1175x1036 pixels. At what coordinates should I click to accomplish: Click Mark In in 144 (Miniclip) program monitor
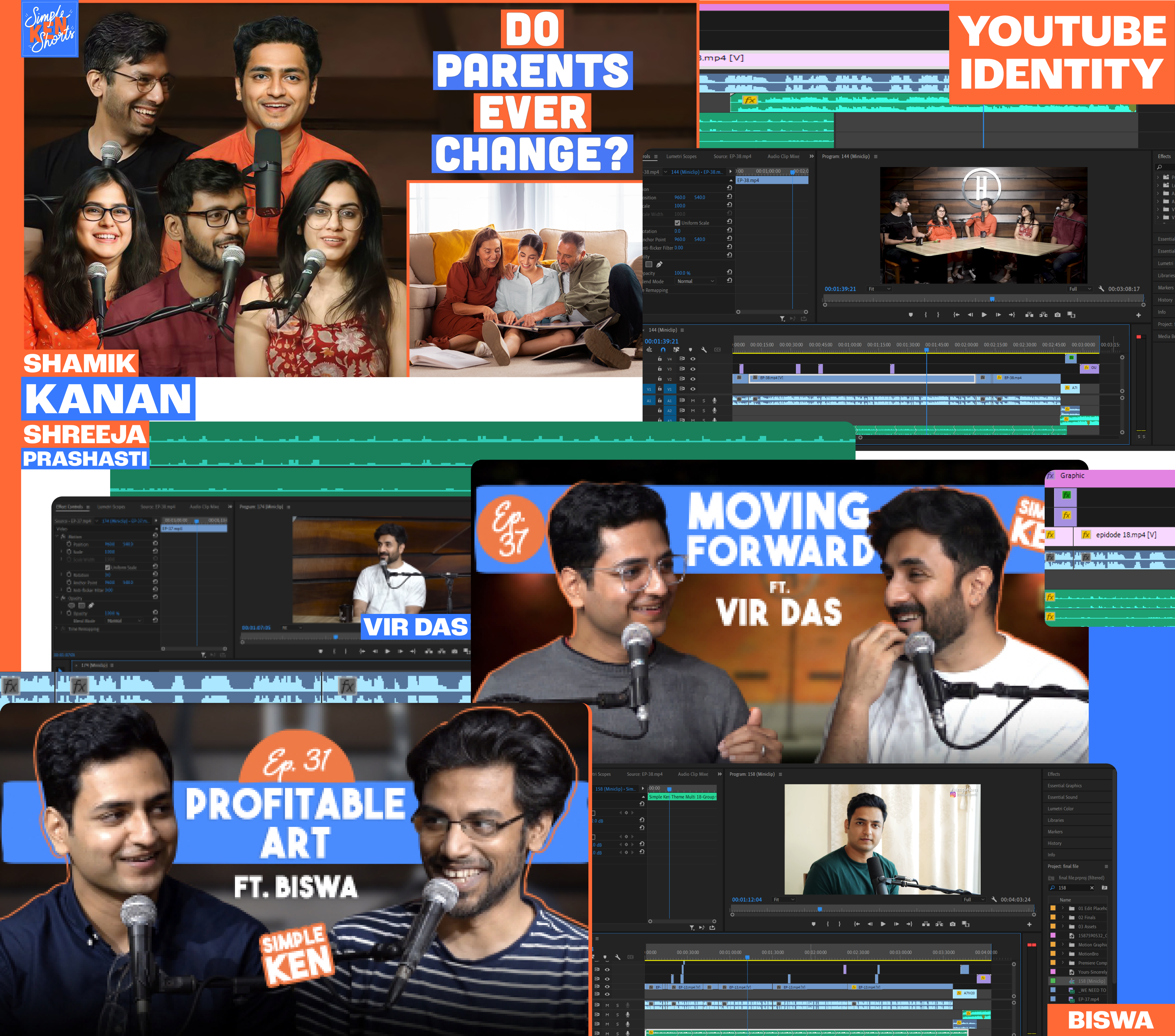pos(926,315)
